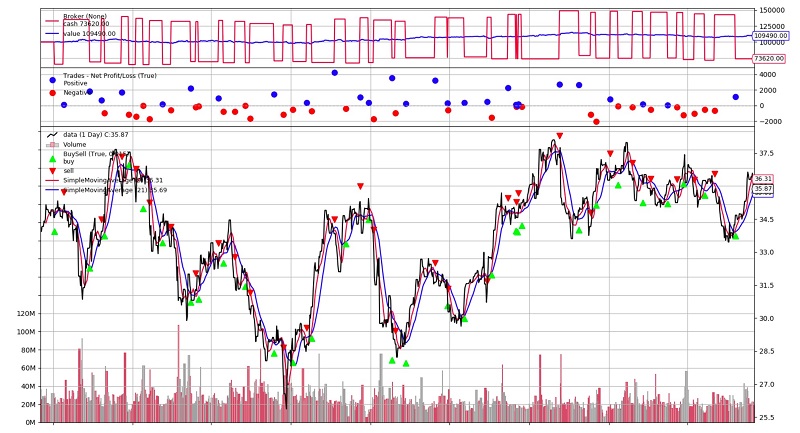800x433 pixels.
Task: Click the 28.5 price axis label
Action: (x=766, y=352)
